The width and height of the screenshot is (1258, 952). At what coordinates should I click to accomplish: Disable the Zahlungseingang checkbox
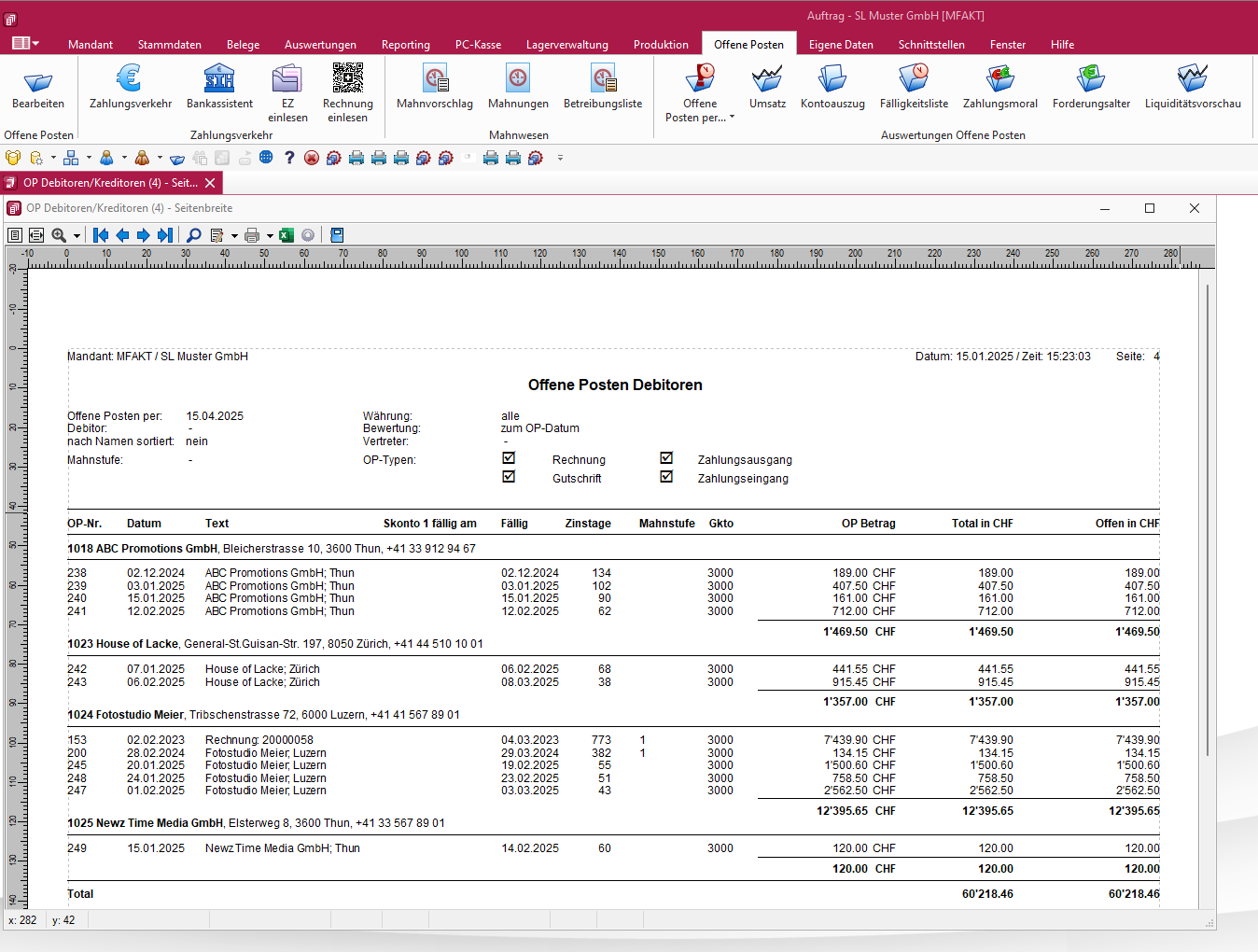[x=666, y=476]
